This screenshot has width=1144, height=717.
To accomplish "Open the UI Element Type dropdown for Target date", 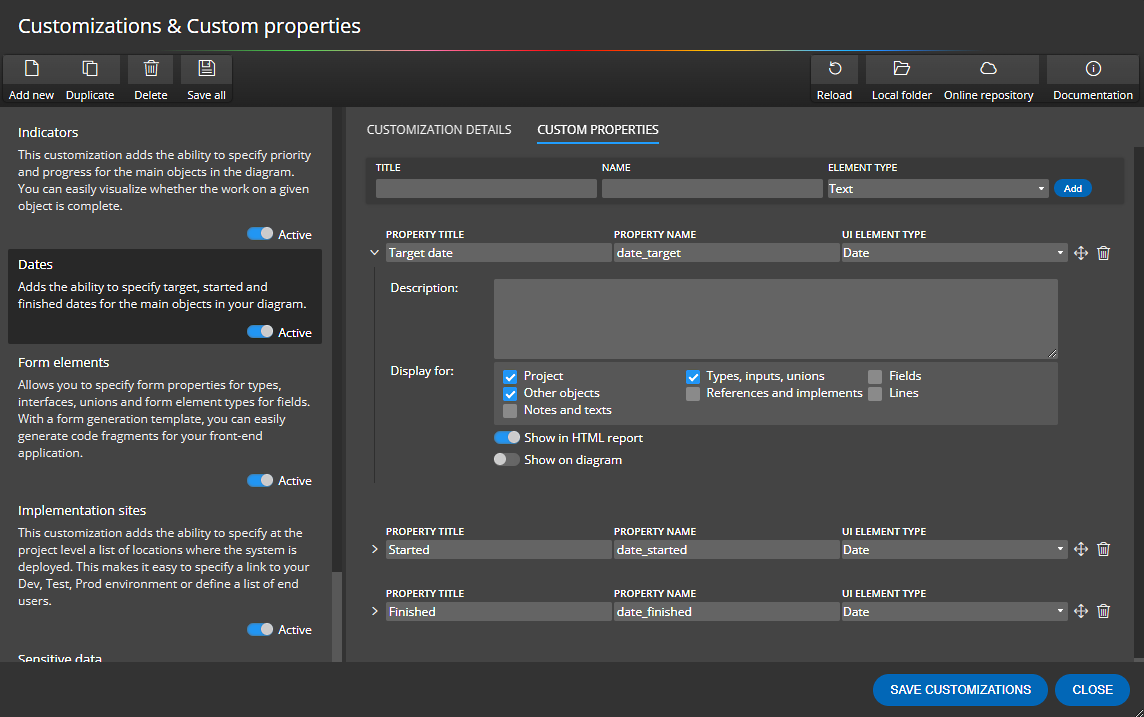I will (x=953, y=252).
